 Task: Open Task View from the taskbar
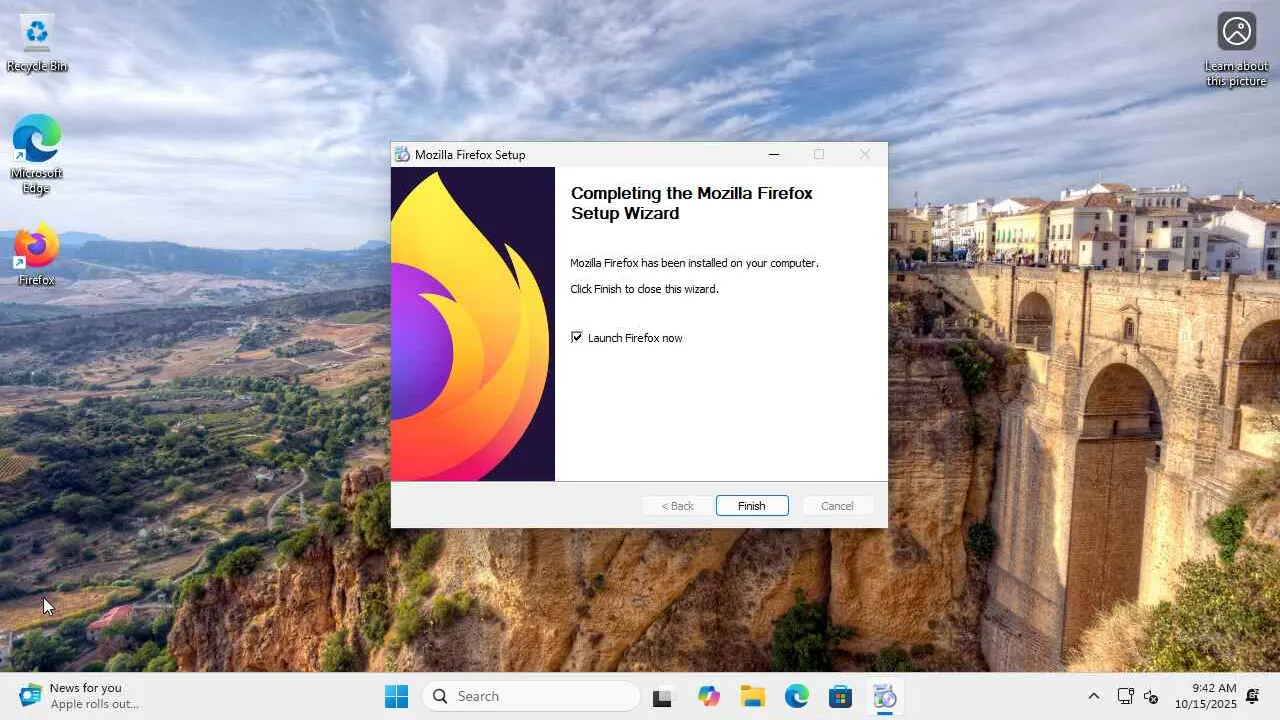click(662, 696)
